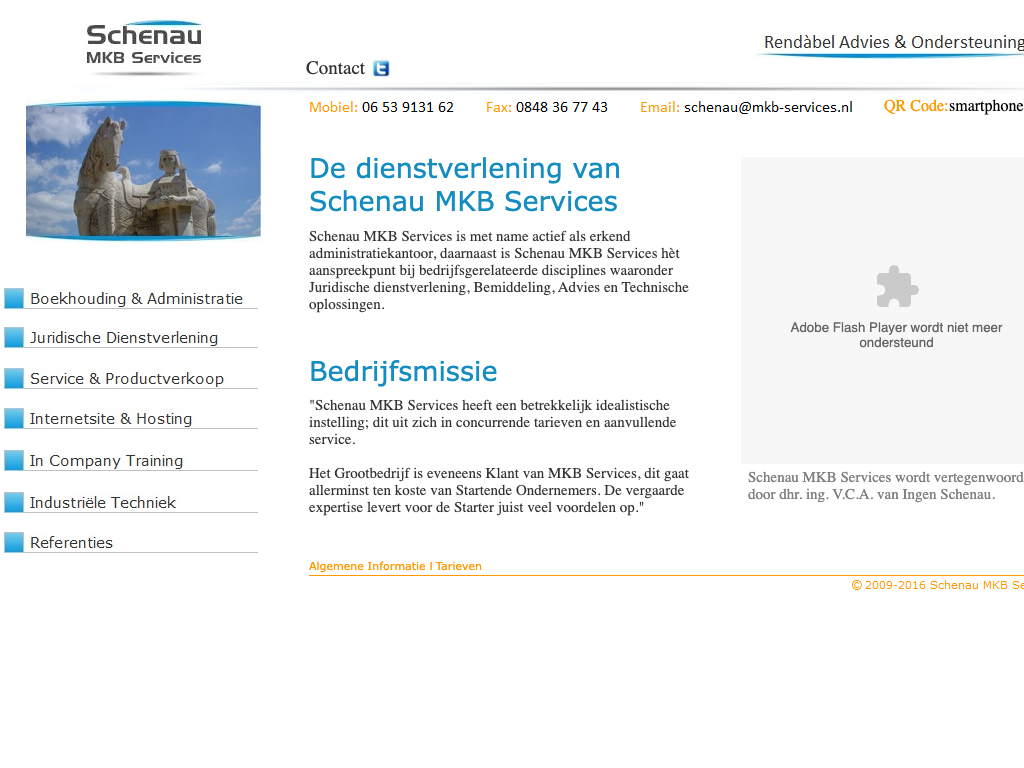Open the Contact link

click(x=335, y=68)
